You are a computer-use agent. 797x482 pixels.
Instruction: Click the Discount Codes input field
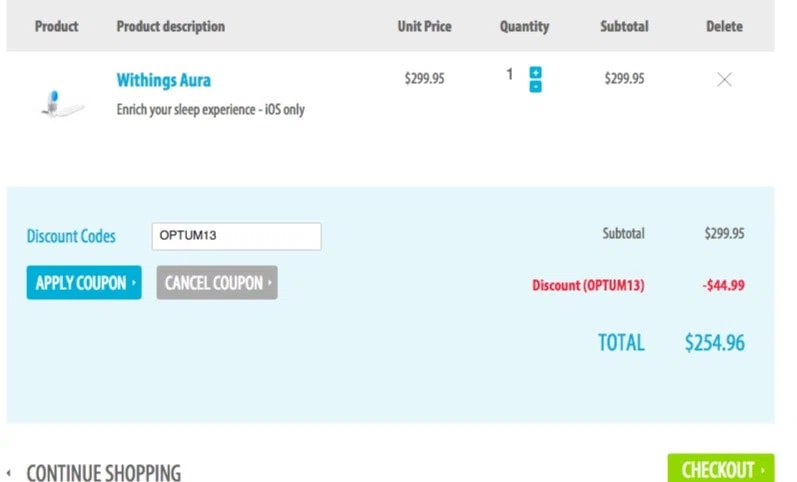tap(236, 236)
